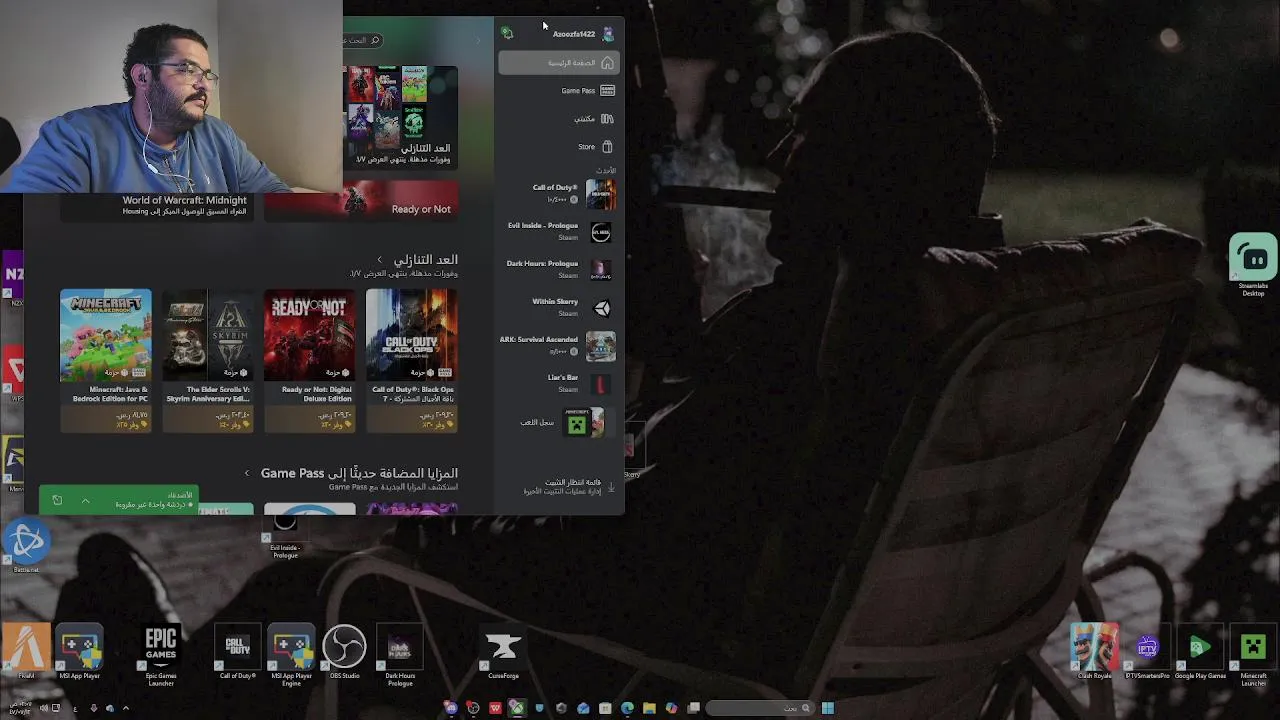Switch to Xbox app on taskbar
Viewport: 1280px width, 720px height.
coord(517,708)
